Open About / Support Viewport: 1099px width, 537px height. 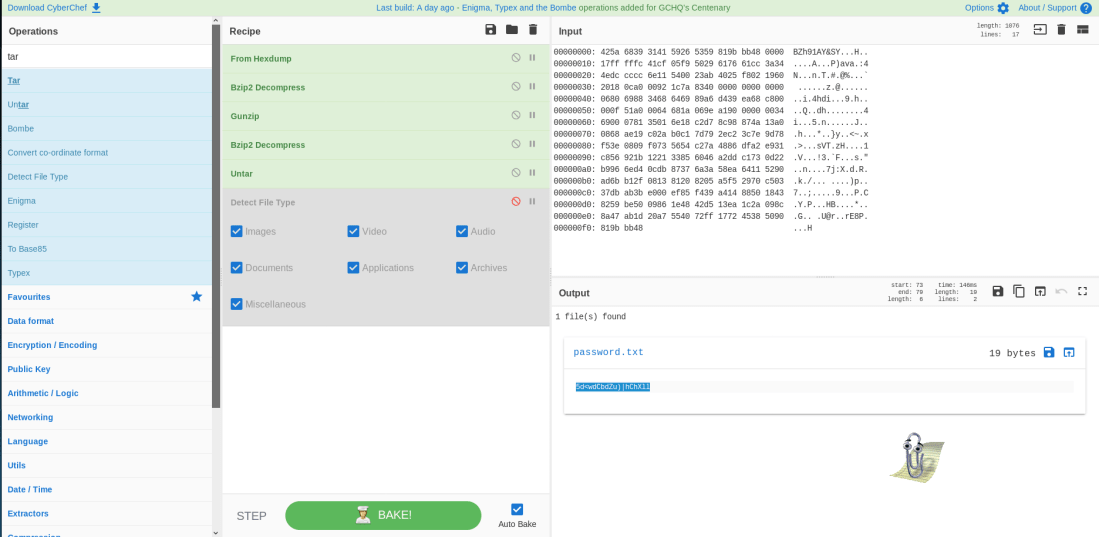pyautogui.click(x=1054, y=8)
